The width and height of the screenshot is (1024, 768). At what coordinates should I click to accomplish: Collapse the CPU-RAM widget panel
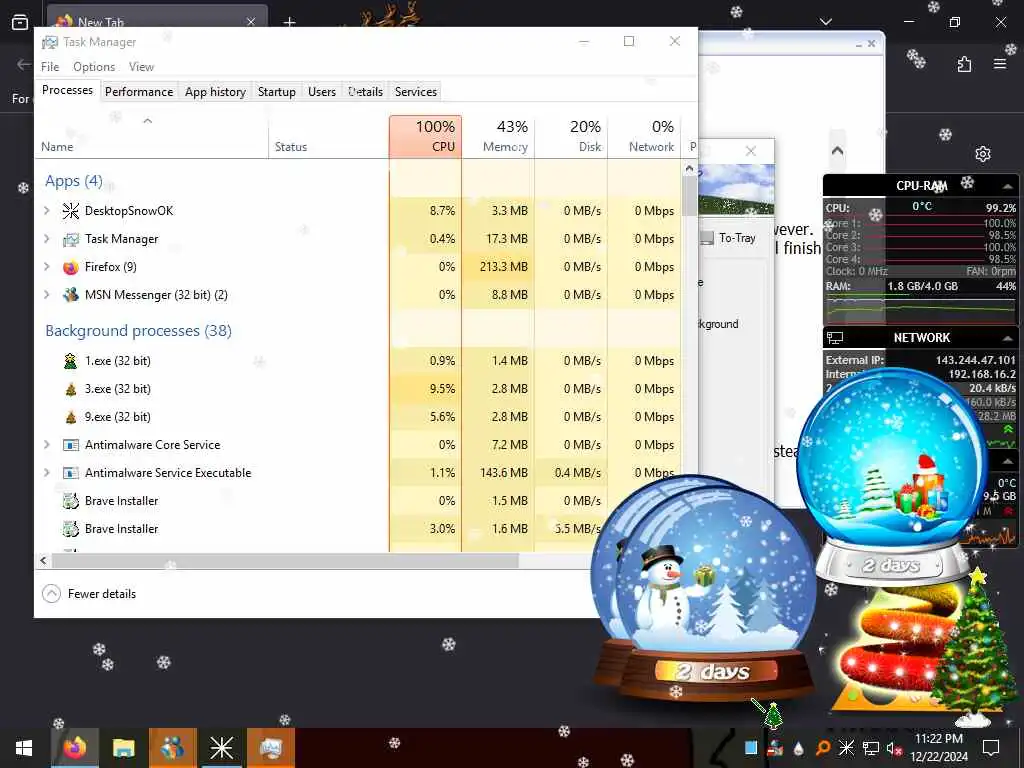click(x=1008, y=186)
